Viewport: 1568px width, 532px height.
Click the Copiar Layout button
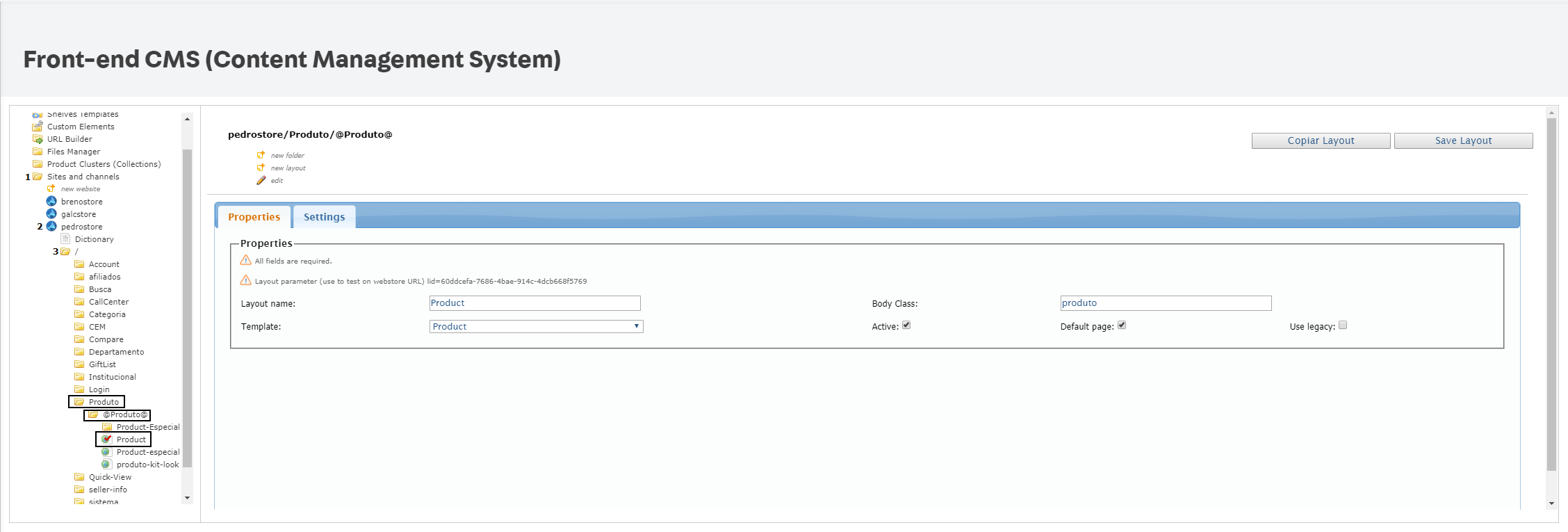[x=1321, y=140]
